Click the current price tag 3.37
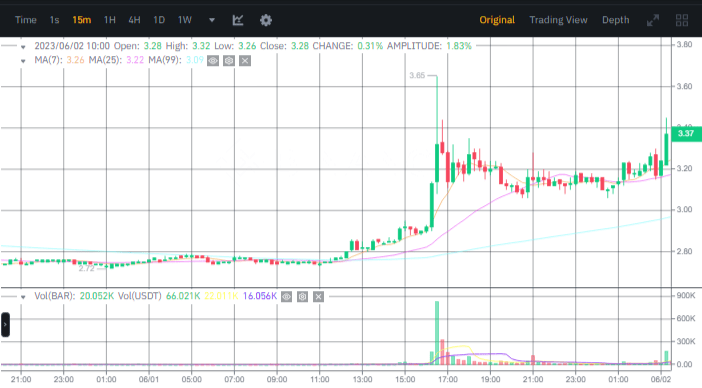This screenshot has width=702, height=388. point(686,133)
